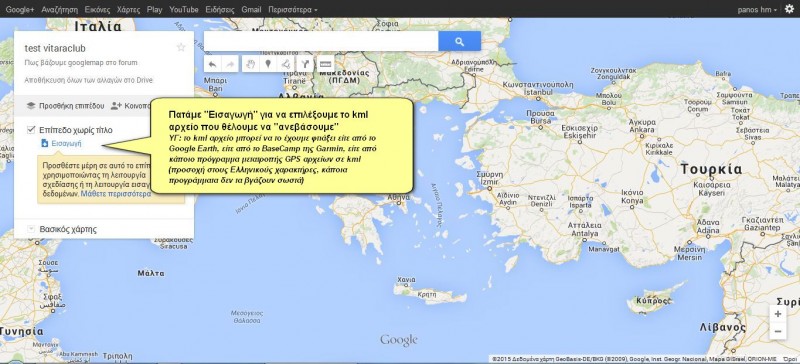800x364 pixels.
Task: Click the blue search magnifier button
Action: pos(459,41)
